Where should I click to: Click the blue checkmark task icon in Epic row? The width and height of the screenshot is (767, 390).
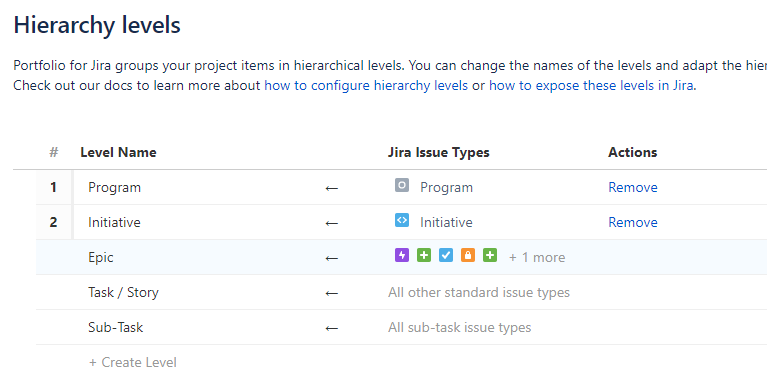446,255
